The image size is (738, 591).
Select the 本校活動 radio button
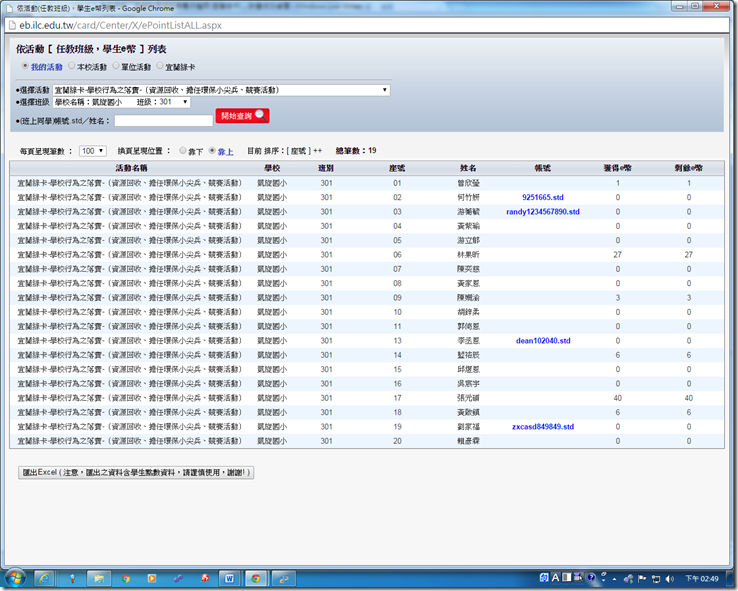[72, 67]
